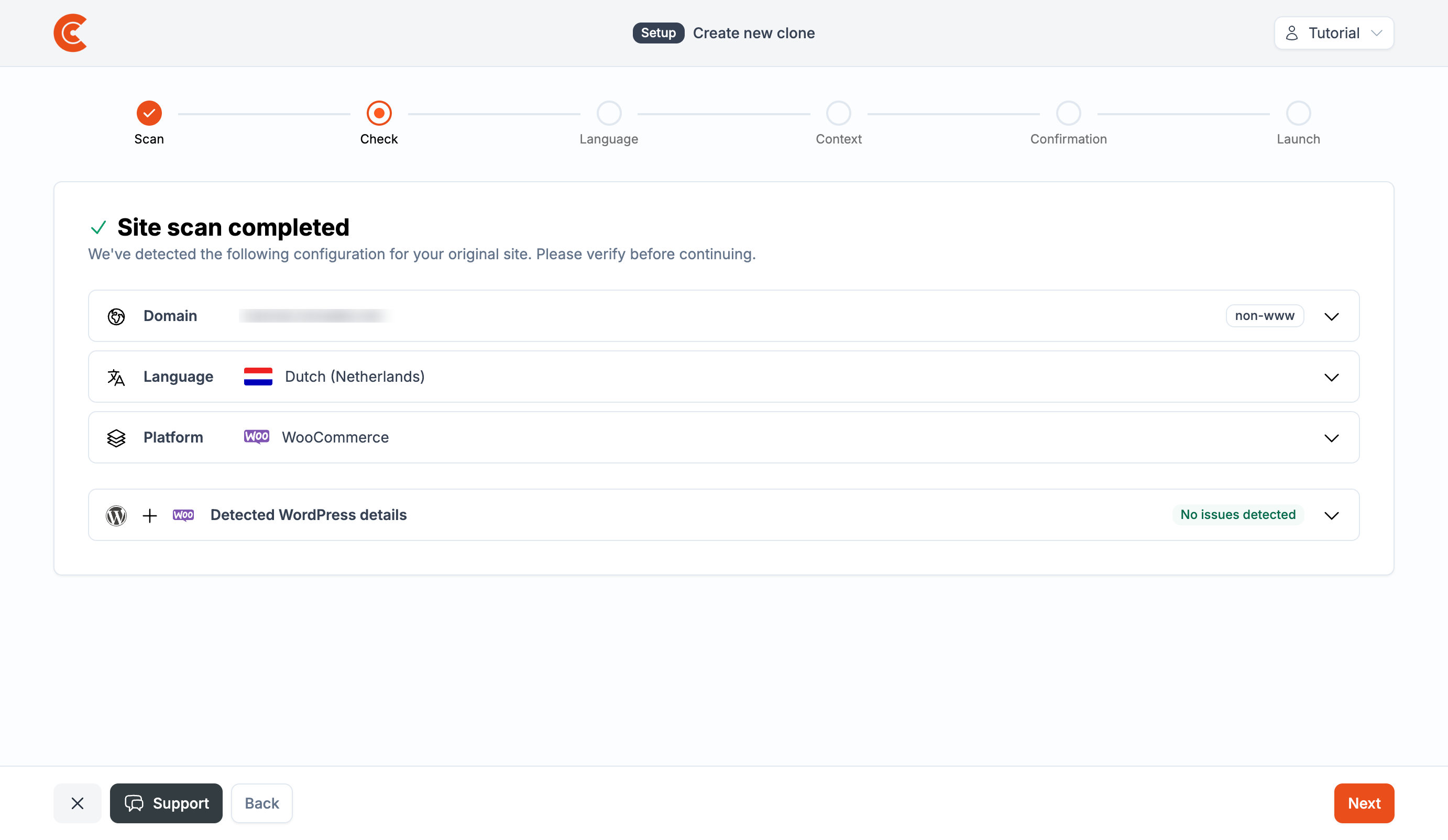The image size is (1448, 840).
Task: Click the Scan step label
Action: point(149,139)
